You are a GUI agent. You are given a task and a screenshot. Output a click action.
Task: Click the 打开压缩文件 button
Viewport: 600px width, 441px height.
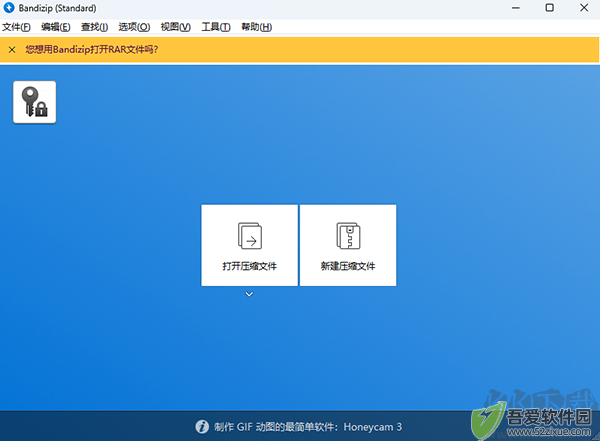pos(249,245)
